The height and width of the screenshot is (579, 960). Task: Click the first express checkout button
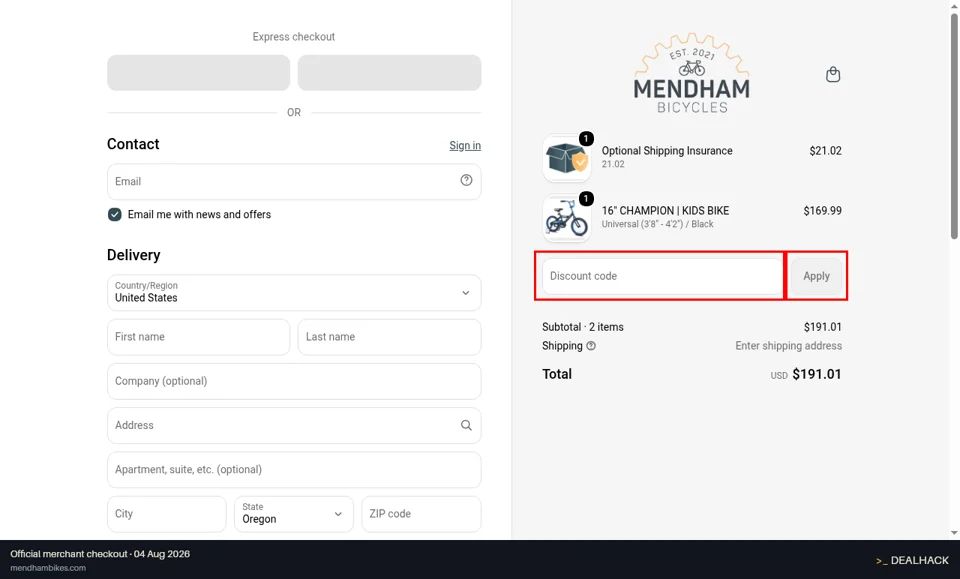(198, 73)
